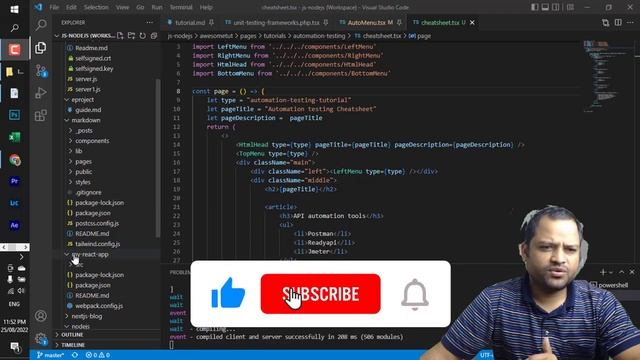Click the blue thumbs-up like icon

(x=228, y=293)
